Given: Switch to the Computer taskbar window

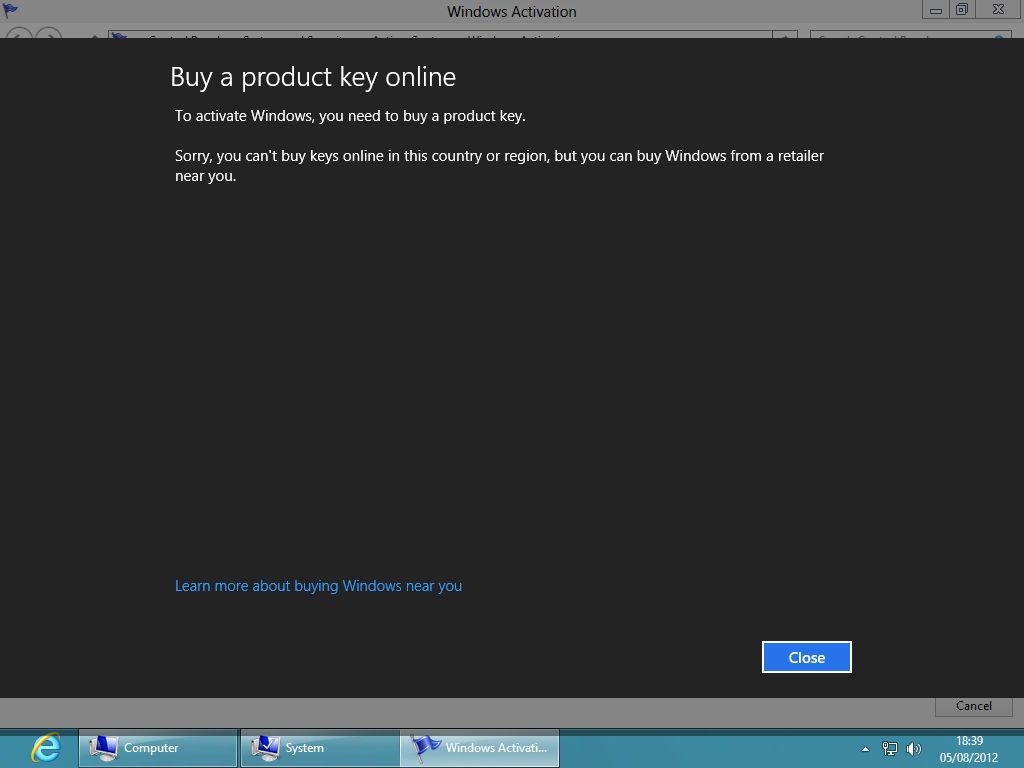Looking at the screenshot, I should click(x=158, y=748).
